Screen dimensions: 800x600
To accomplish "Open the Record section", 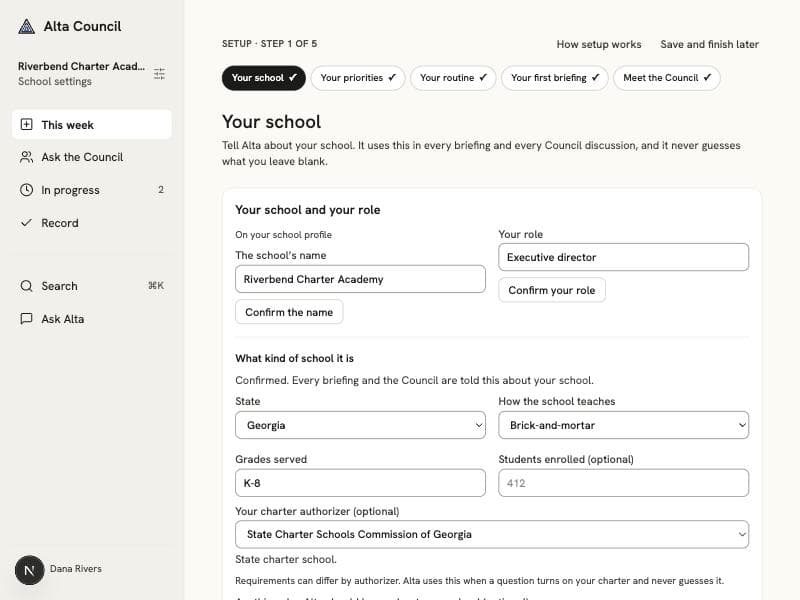I will click(92, 223).
